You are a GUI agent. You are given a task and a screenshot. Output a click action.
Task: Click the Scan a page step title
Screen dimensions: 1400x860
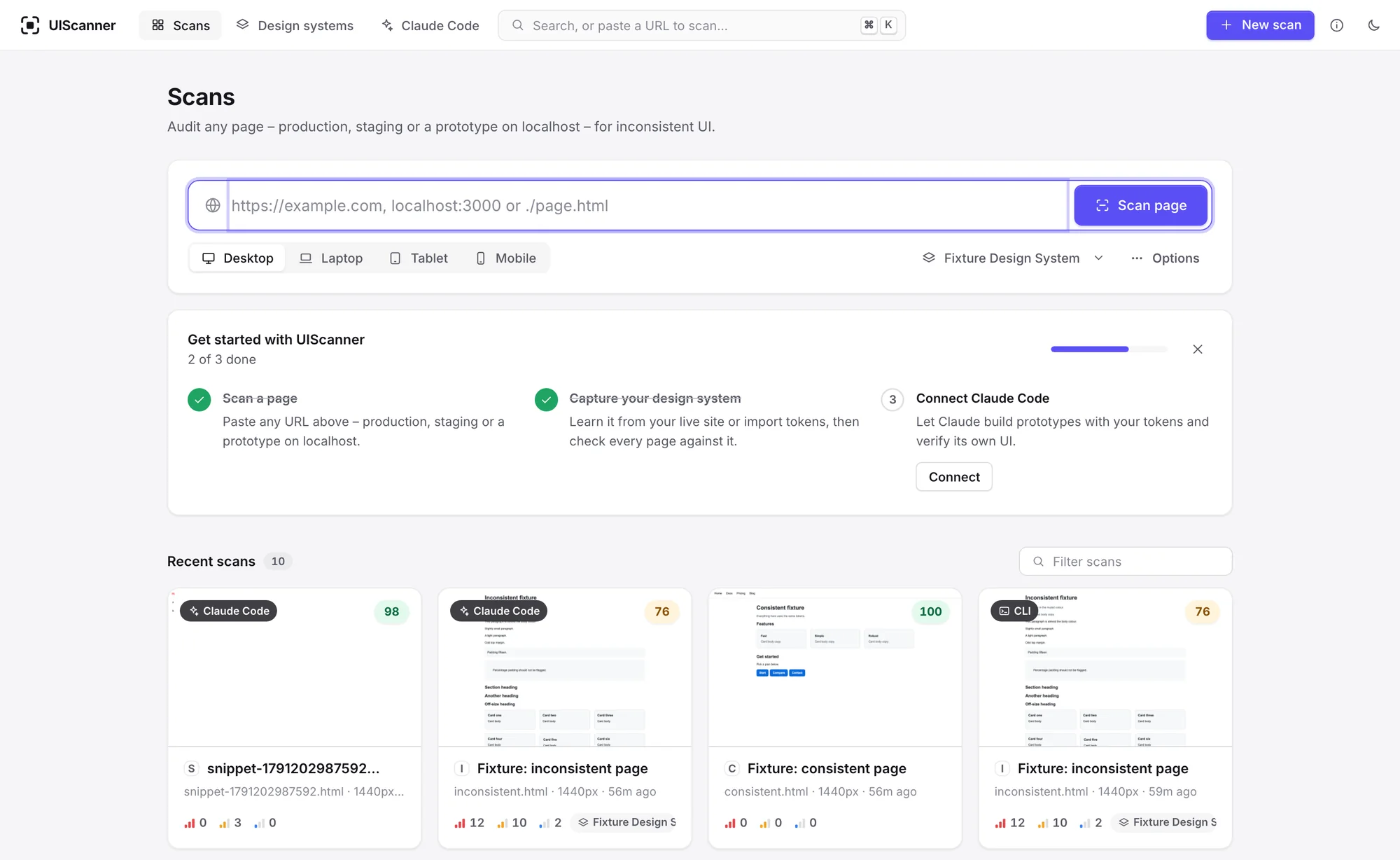coord(260,398)
